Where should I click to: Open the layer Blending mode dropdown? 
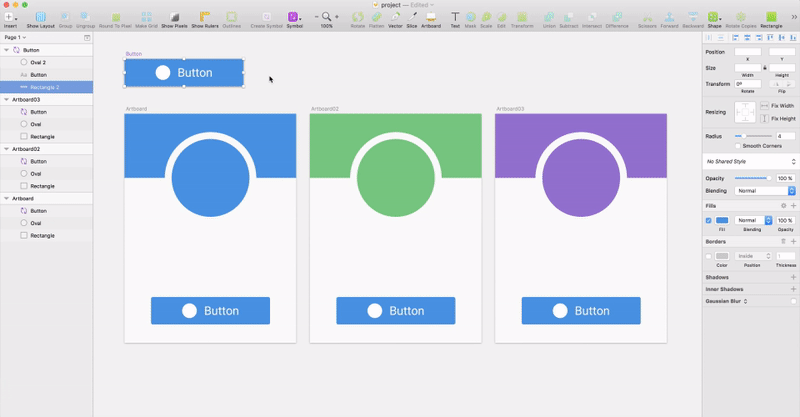pos(764,190)
